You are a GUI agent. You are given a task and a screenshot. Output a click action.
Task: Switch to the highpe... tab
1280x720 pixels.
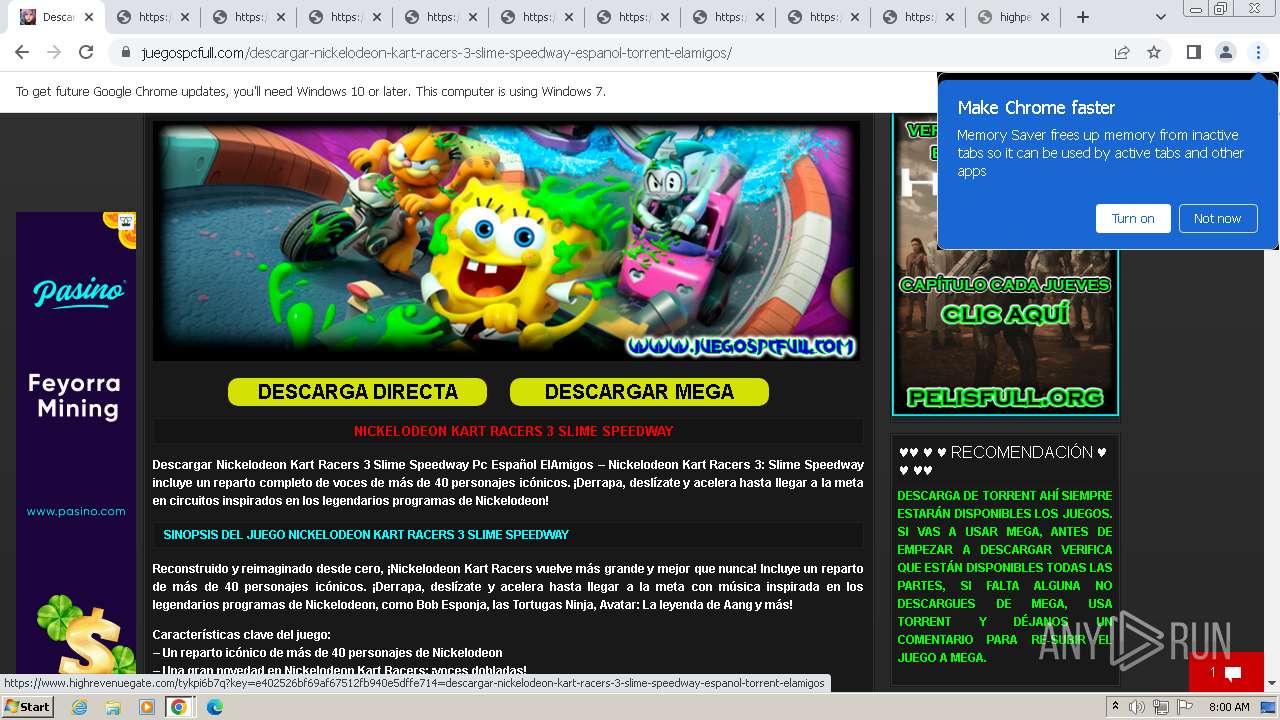pyautogui.click(x=1012, y=17)
